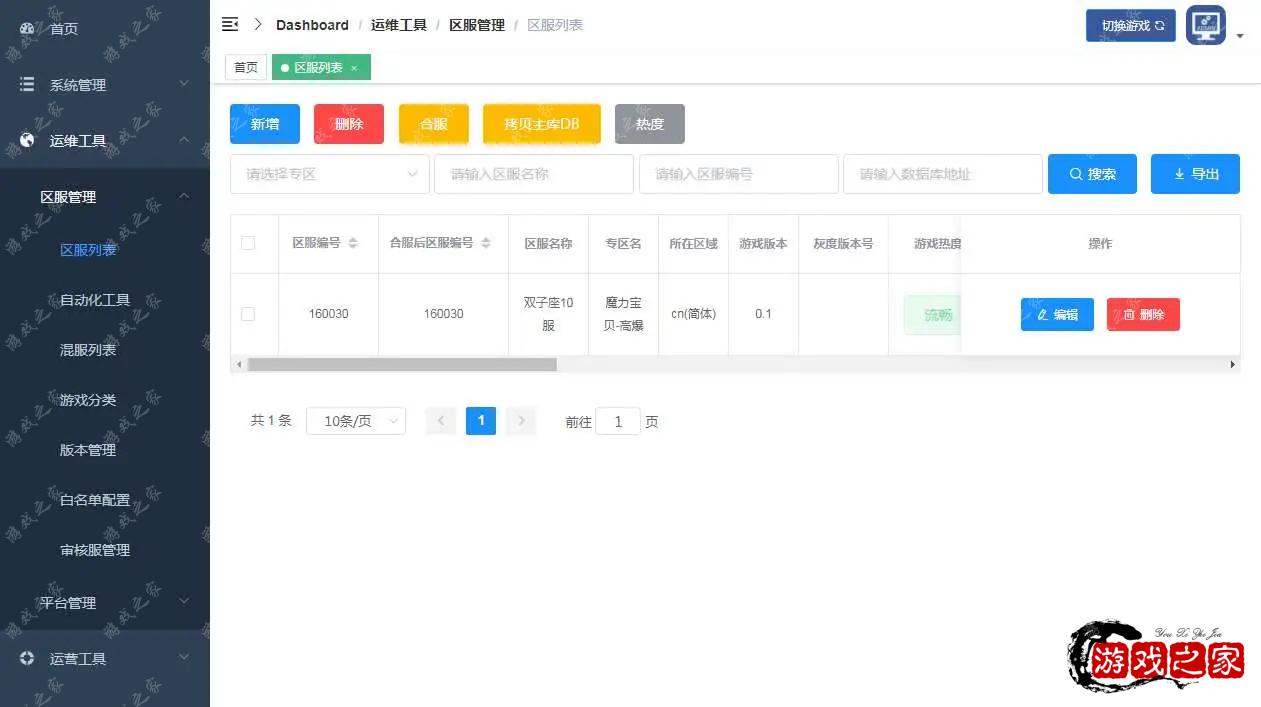Click the user avatar monitor icon
The image size is (1261, 707).
tap(1205, 25)
